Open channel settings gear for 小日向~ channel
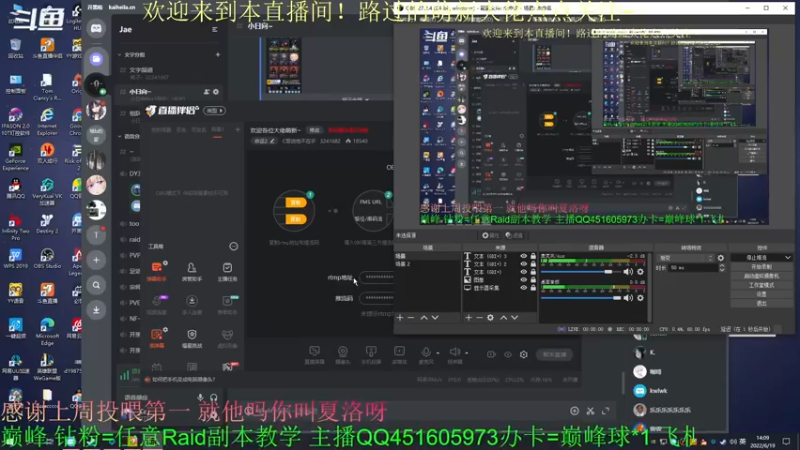Screen dimensions: 800x450 point(216,92)
